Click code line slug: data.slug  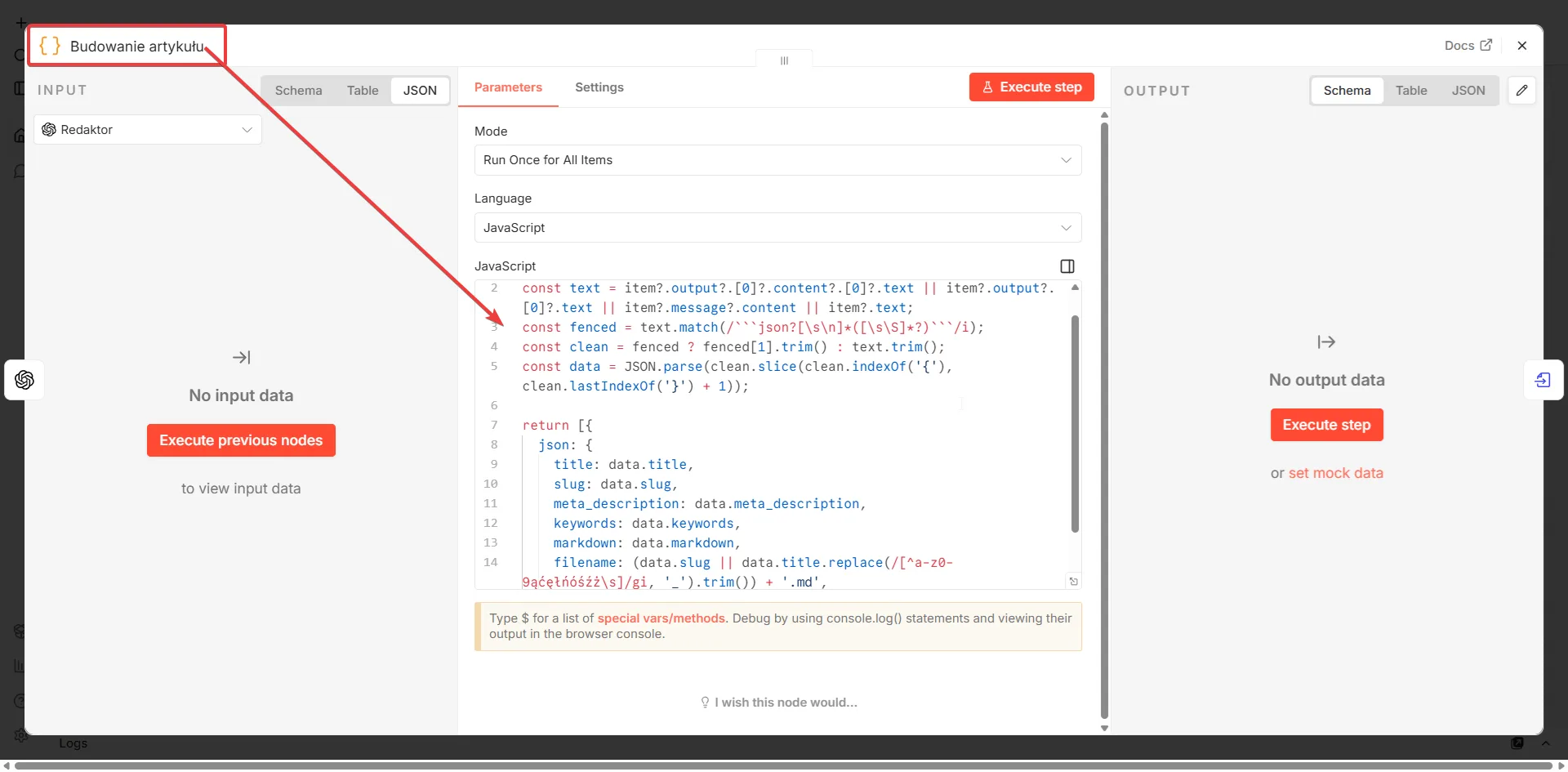pos(615,484)
